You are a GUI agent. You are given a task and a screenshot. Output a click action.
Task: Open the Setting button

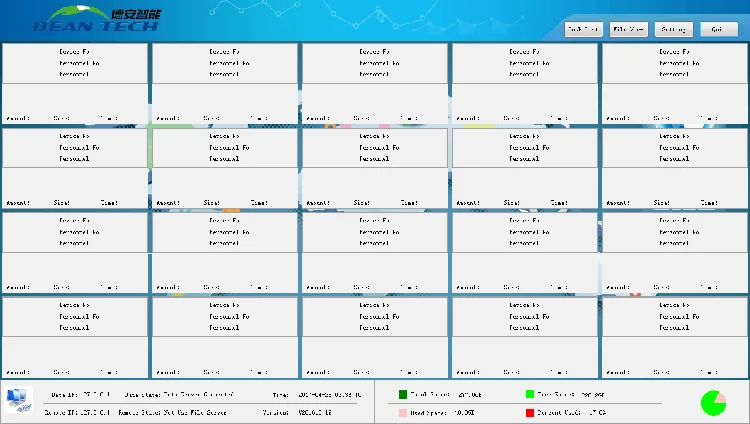(673, 29)
